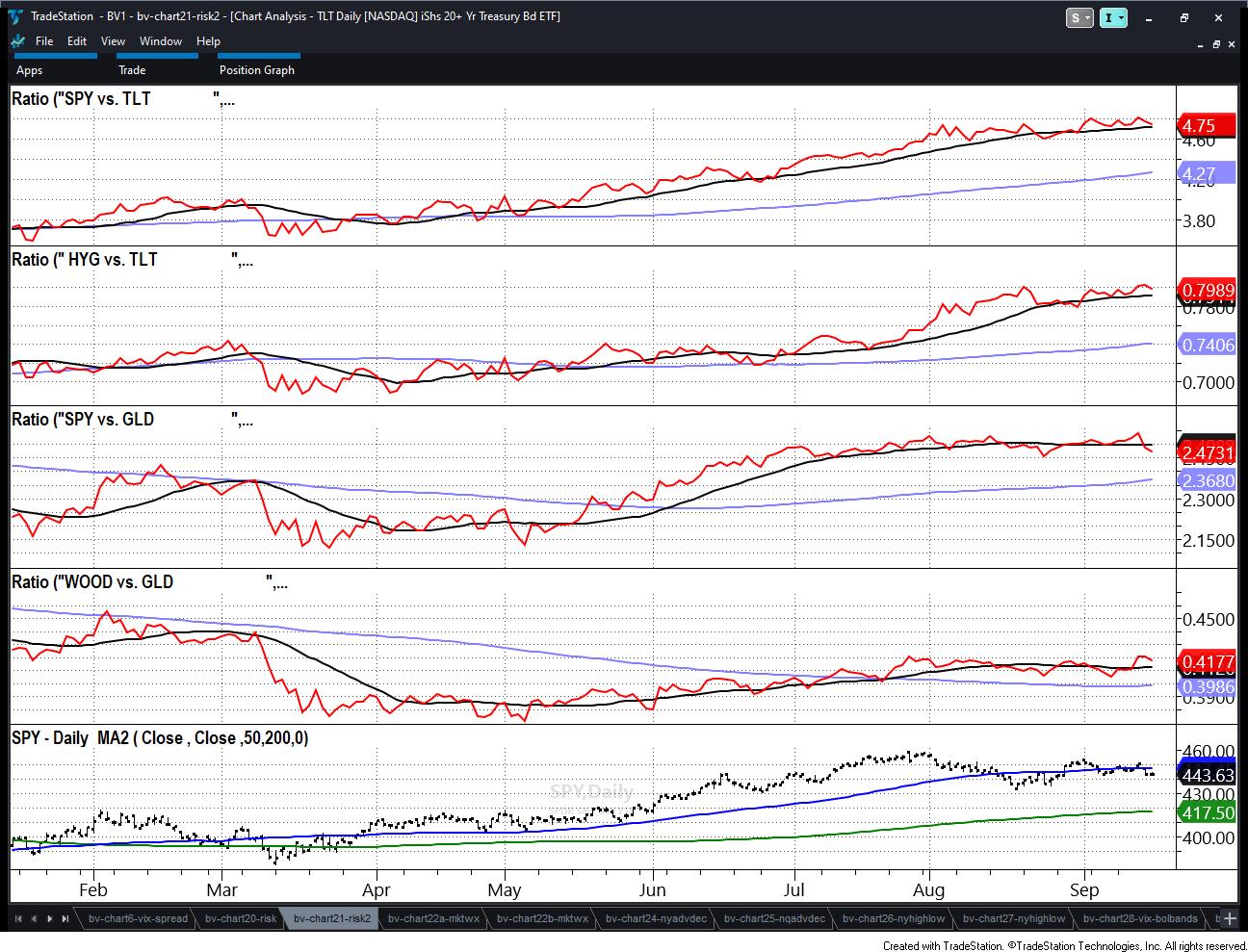Open the bv-chart28-vix-bolbands tab
1248x952 pixels.
[1139, 918]
